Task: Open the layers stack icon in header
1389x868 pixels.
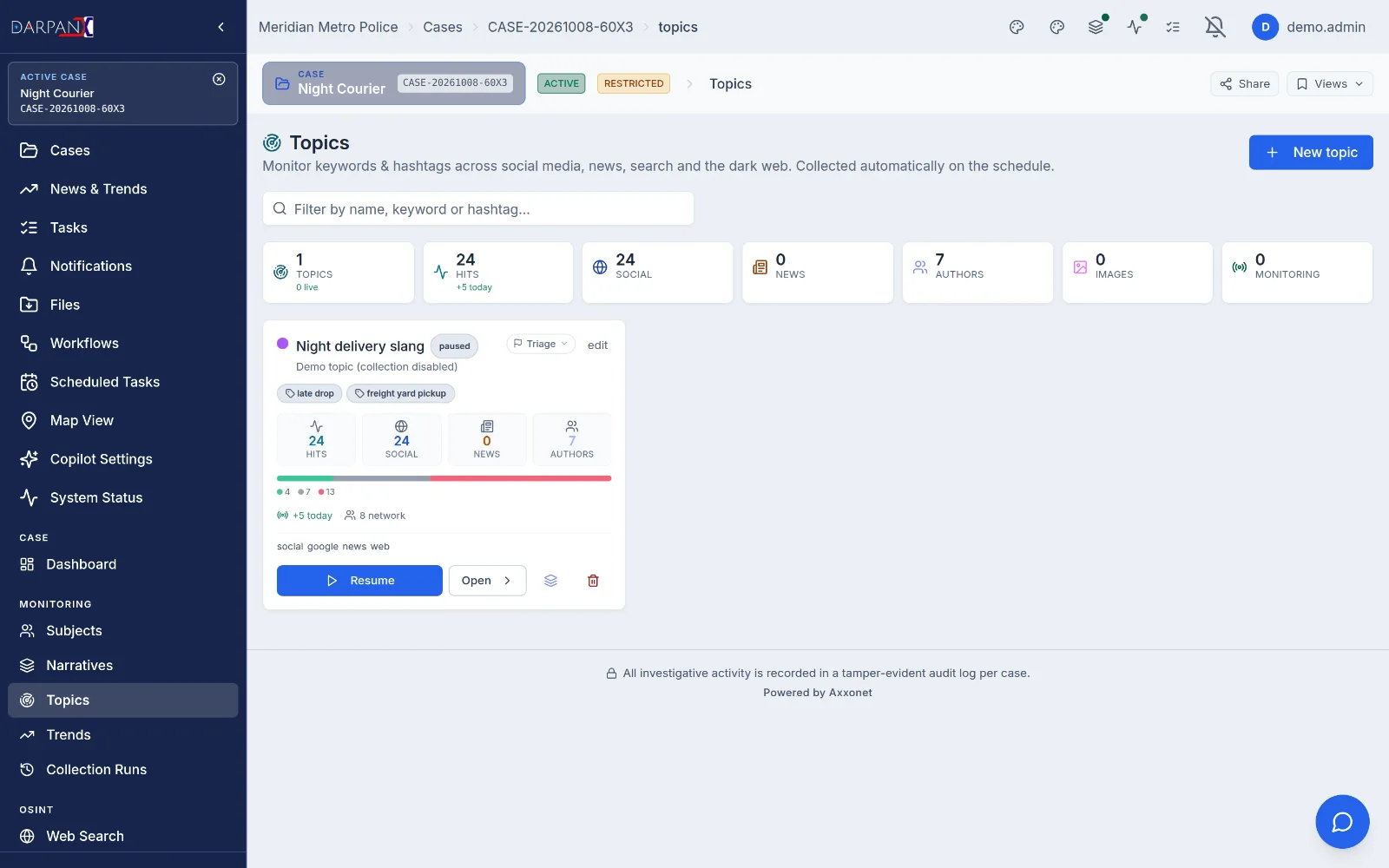Action: (x=1096, y=27)
